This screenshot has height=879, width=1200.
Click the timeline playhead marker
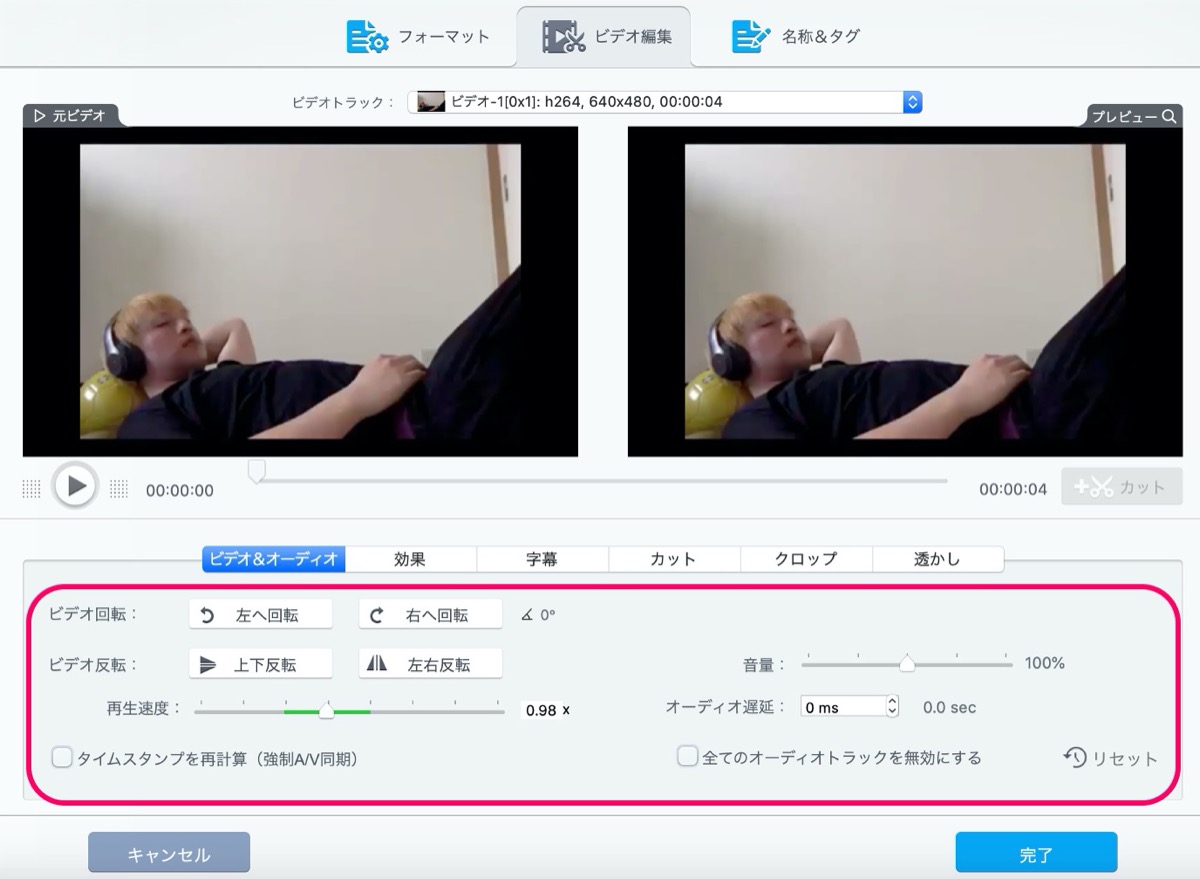coord(257,471)
